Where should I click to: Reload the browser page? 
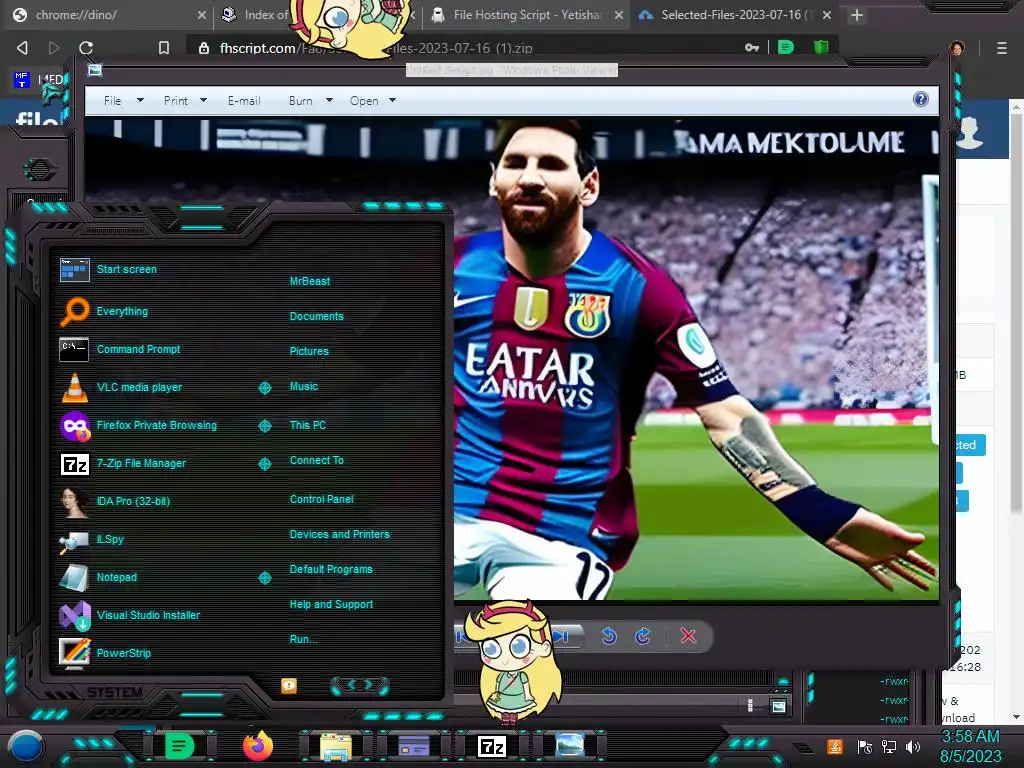pos(86,48)
